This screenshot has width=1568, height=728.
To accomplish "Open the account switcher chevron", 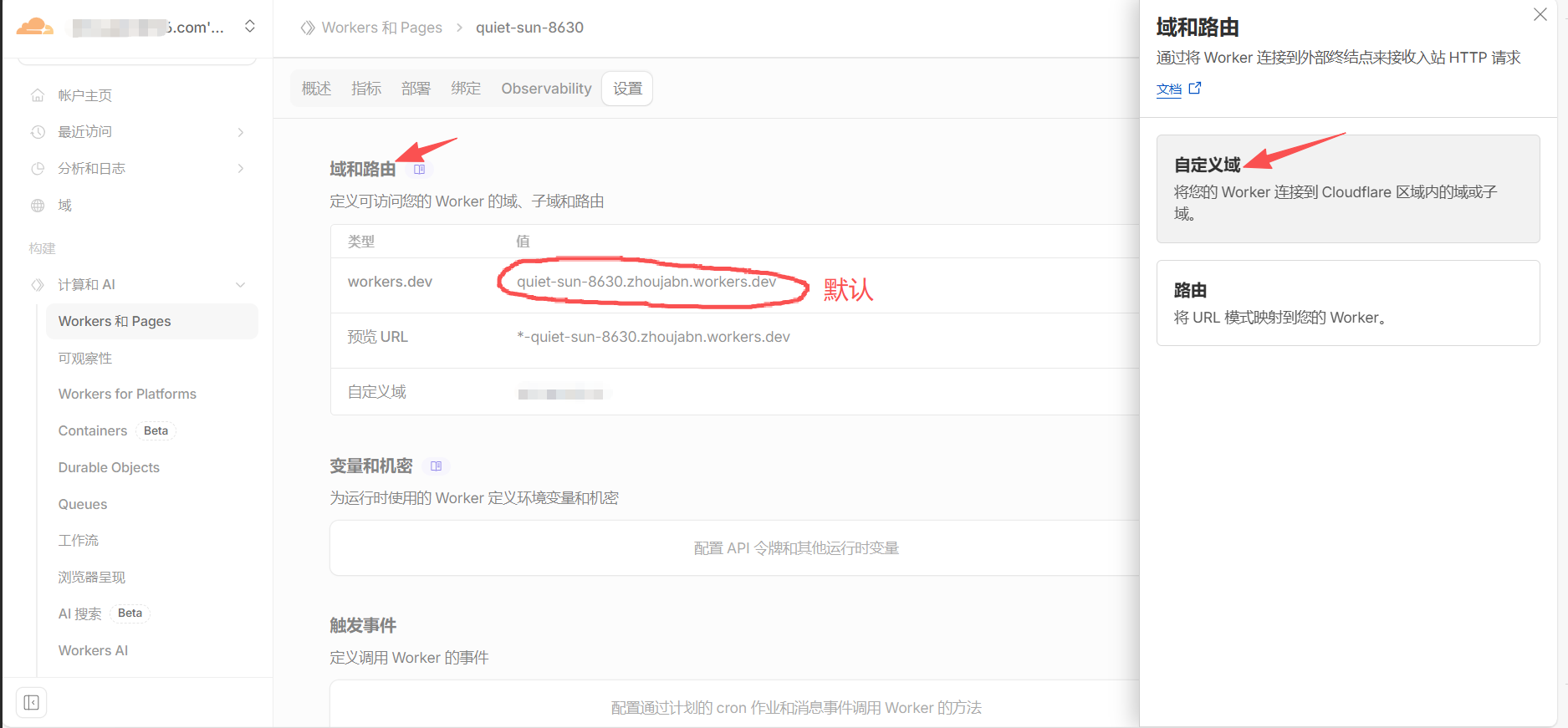I will point(249,27).
